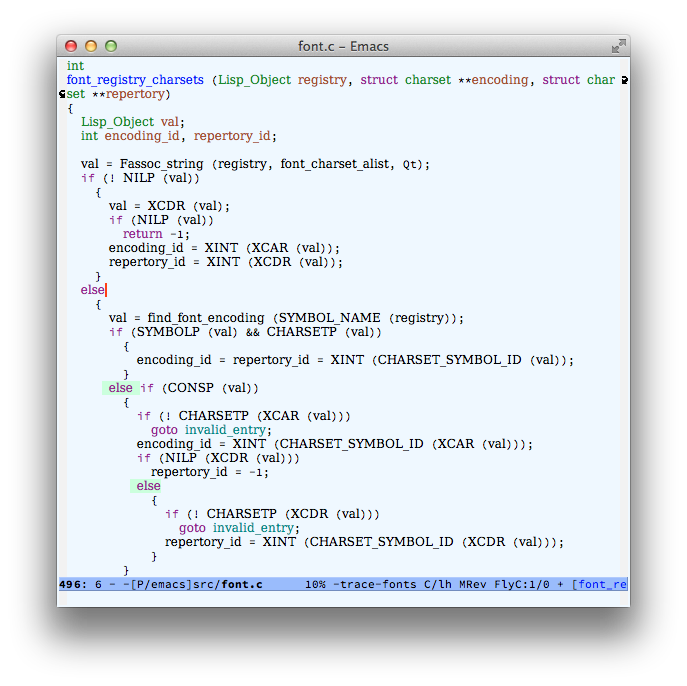Click the yellow minimize window button

click(x=91, y=46)
